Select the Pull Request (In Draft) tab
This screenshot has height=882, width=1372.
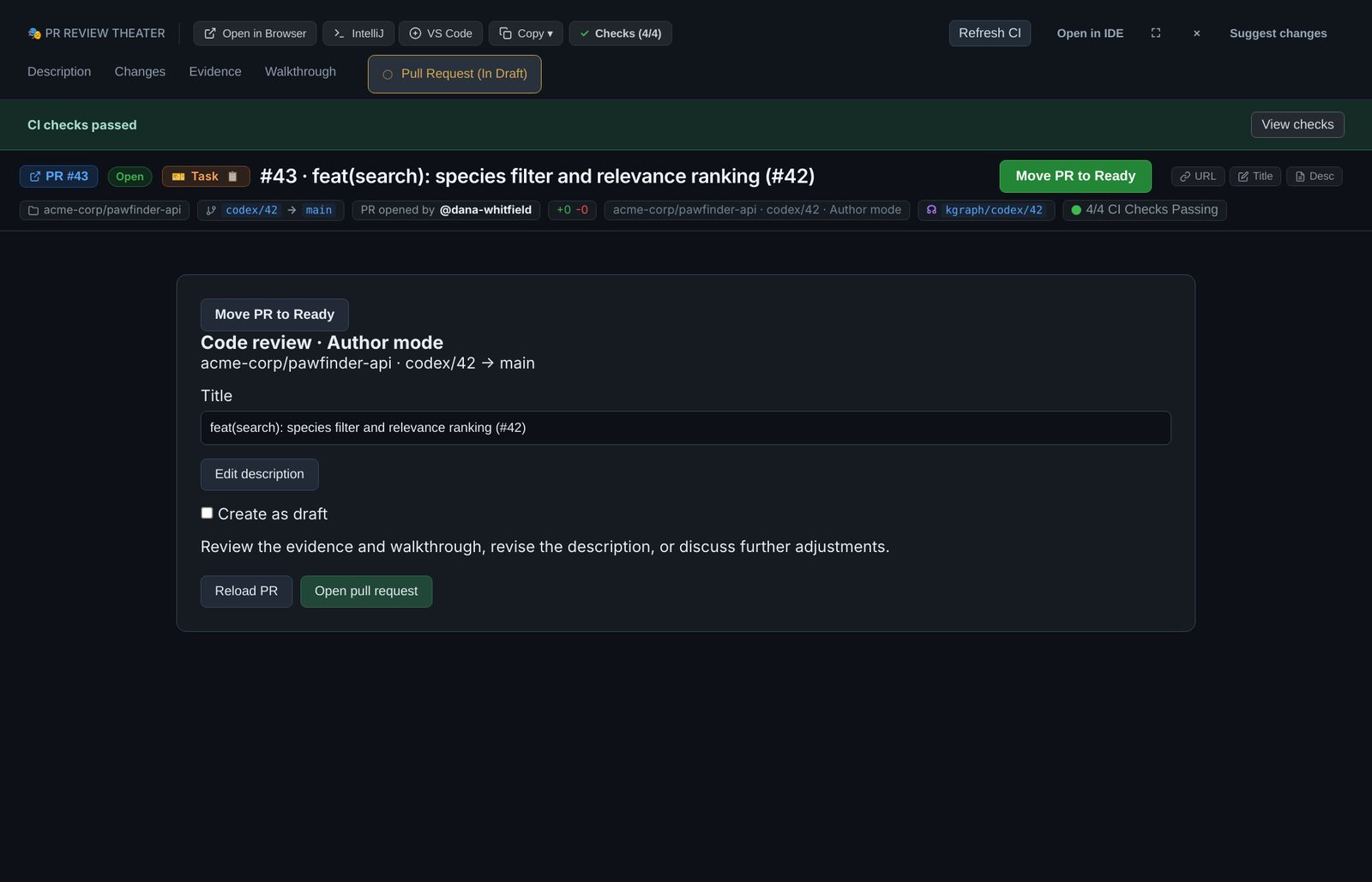click(x=454, y=74)
